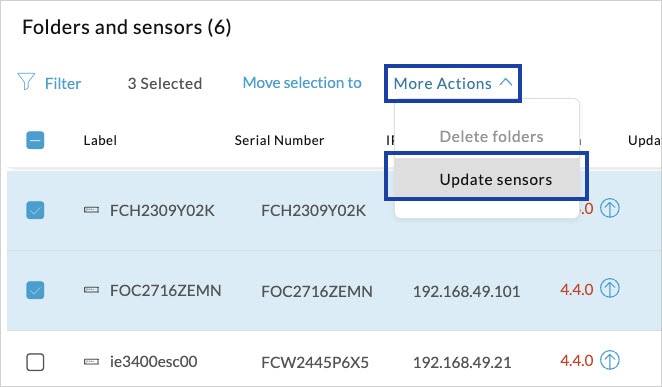Screen dimensions: 662x387
Task: Check the ie3400esc00 row checkbox
Action: pos(35,362)
